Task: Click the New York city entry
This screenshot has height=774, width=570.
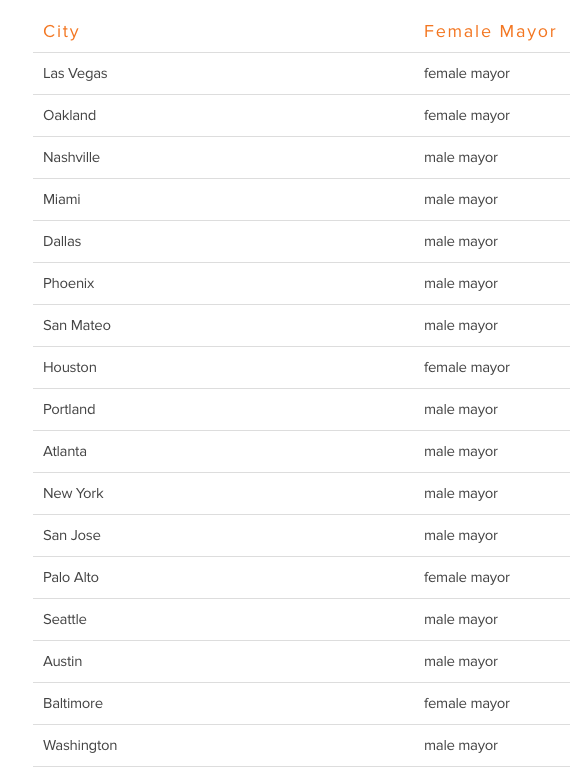Action: click(x=74, y=493)
